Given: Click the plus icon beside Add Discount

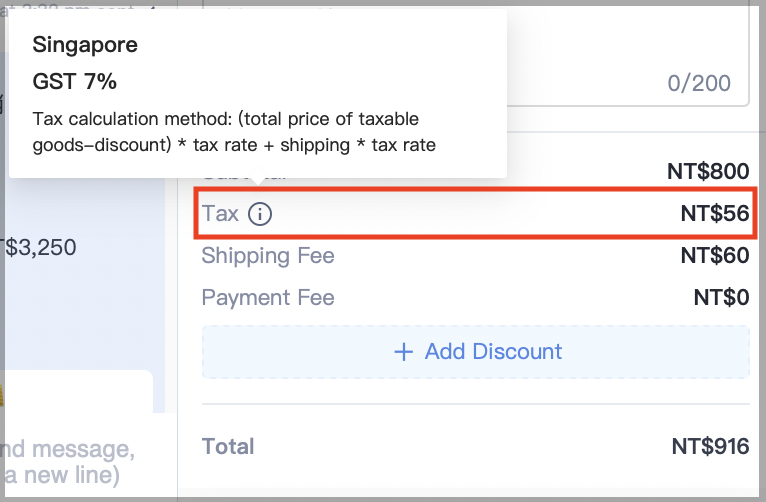Looking at the screenshot, I should pyautogui.click(x=404, y=352).
